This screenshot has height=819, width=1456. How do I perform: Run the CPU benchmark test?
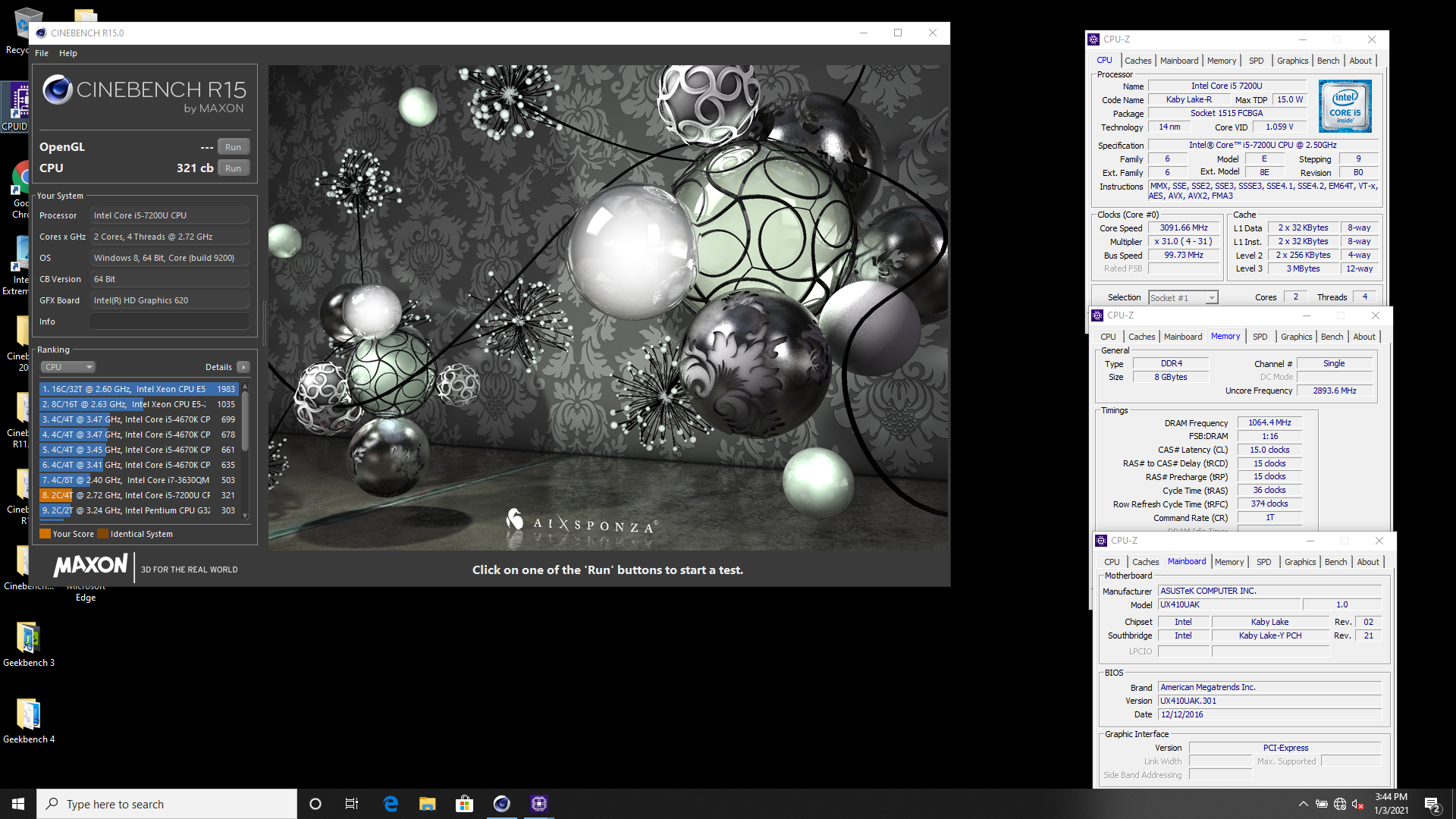[233, 168]
